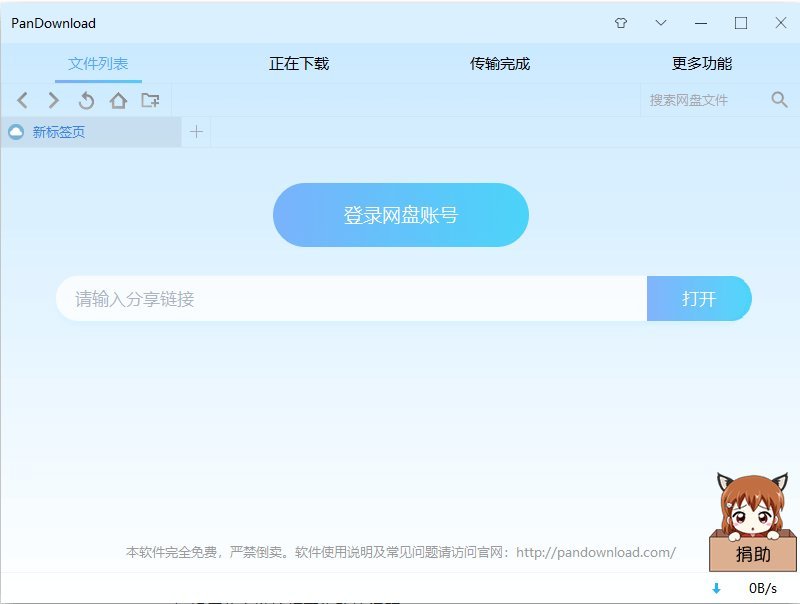The width and height of the screenshot is (800, 604).
Task: Open the skin theme shirt icon
Action: 621,23
